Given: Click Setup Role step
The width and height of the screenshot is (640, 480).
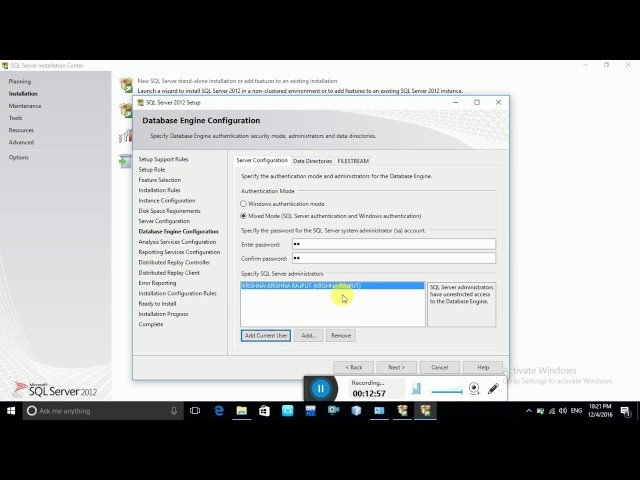Looking at the screenshot, I should pos(152,169).
